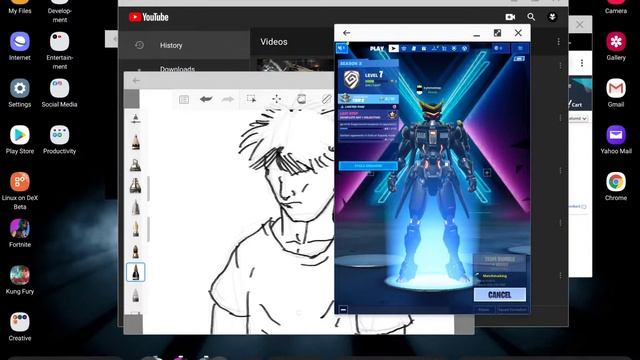Open the video thumbnail under Videos heading
The image size is (640, 360).
(295, 64)
